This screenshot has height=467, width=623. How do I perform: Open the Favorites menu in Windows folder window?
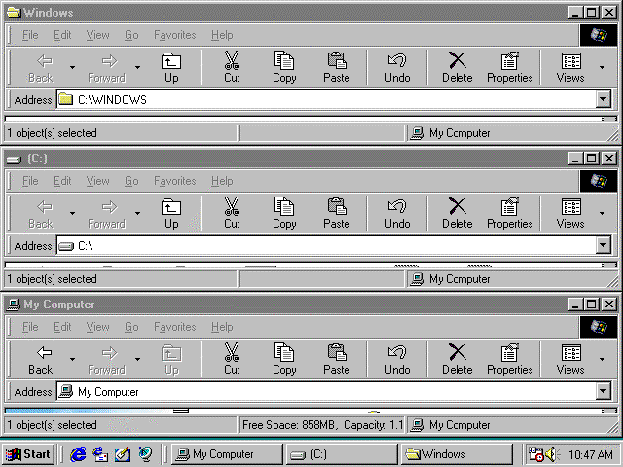click(175, 35)
